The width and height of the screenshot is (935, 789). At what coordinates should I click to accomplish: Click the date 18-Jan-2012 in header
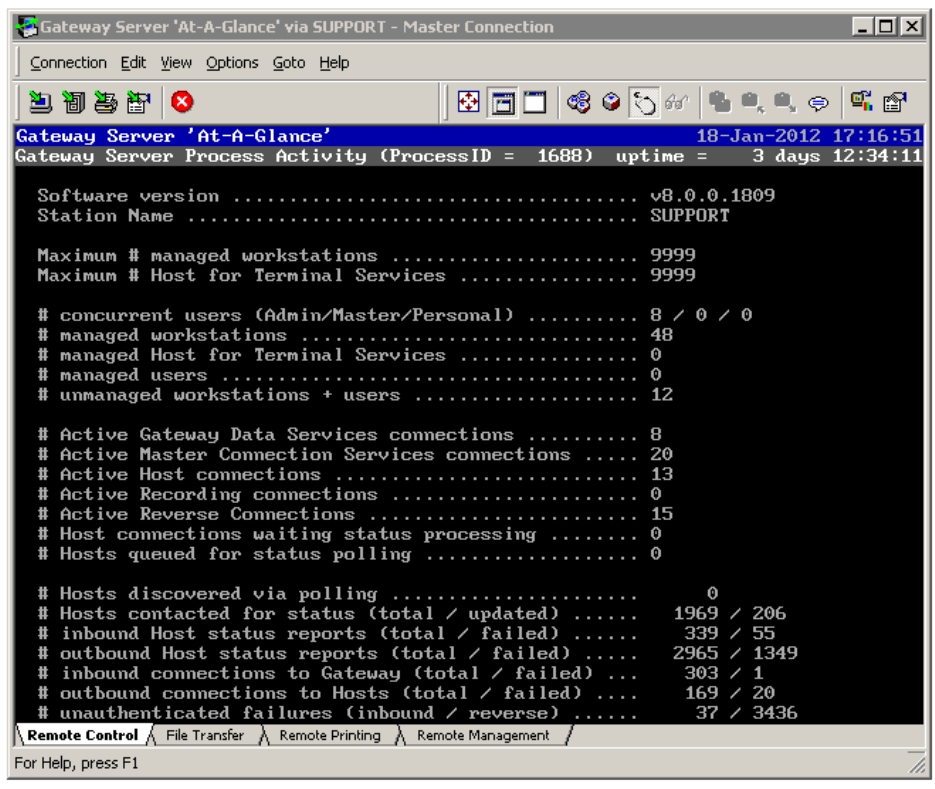pyautogui.click(x=758, y=136)
